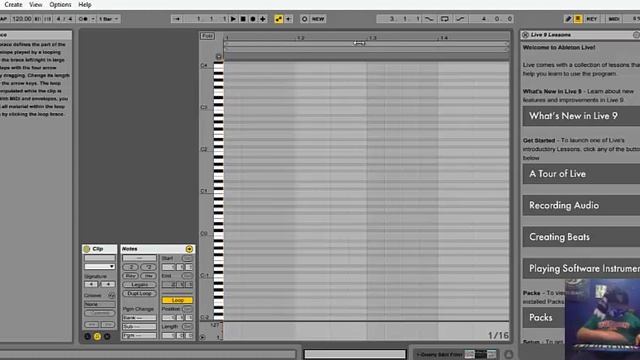This screenshot has height=360, width=640.
Task: Click the 1.2 beat marker in ruler
Action: pos(300,38)
